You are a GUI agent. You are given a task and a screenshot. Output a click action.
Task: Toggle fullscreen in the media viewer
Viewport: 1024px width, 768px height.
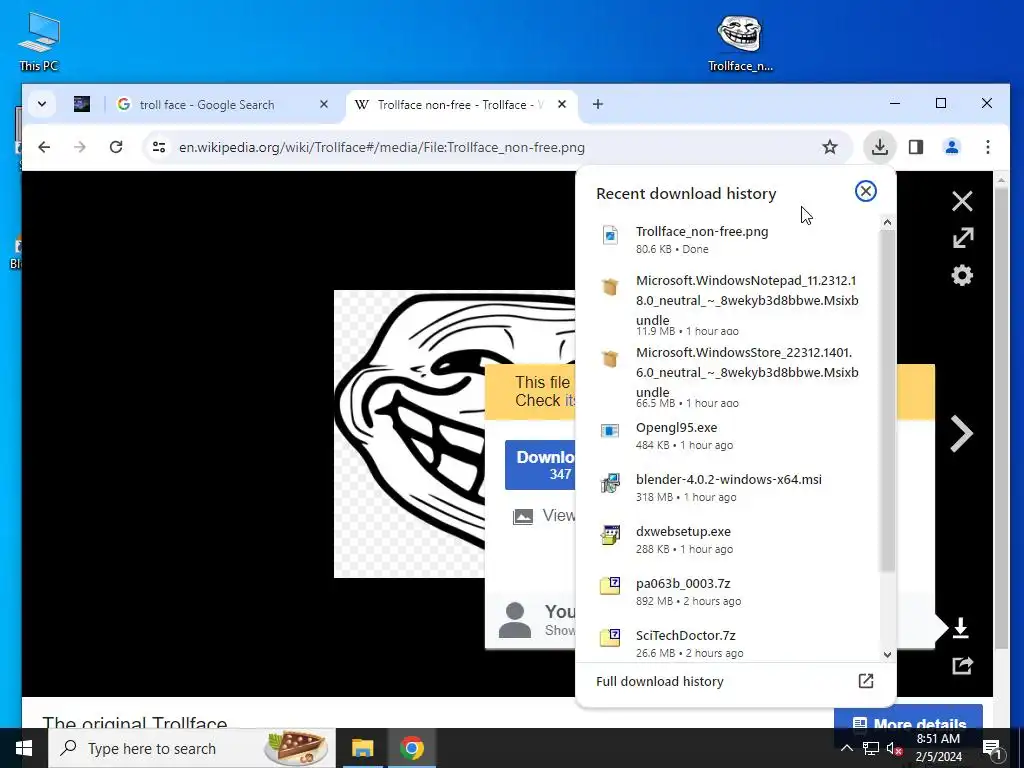(x=963, y=237)
